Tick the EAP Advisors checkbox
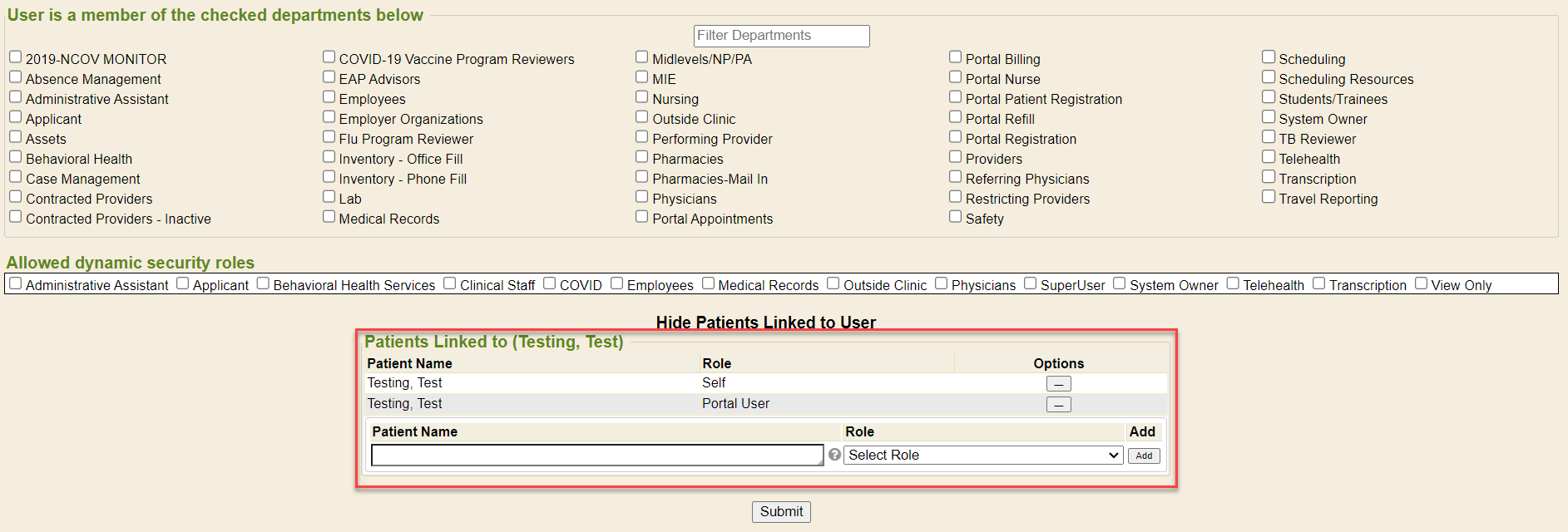1568x532 pixels. 329,77
